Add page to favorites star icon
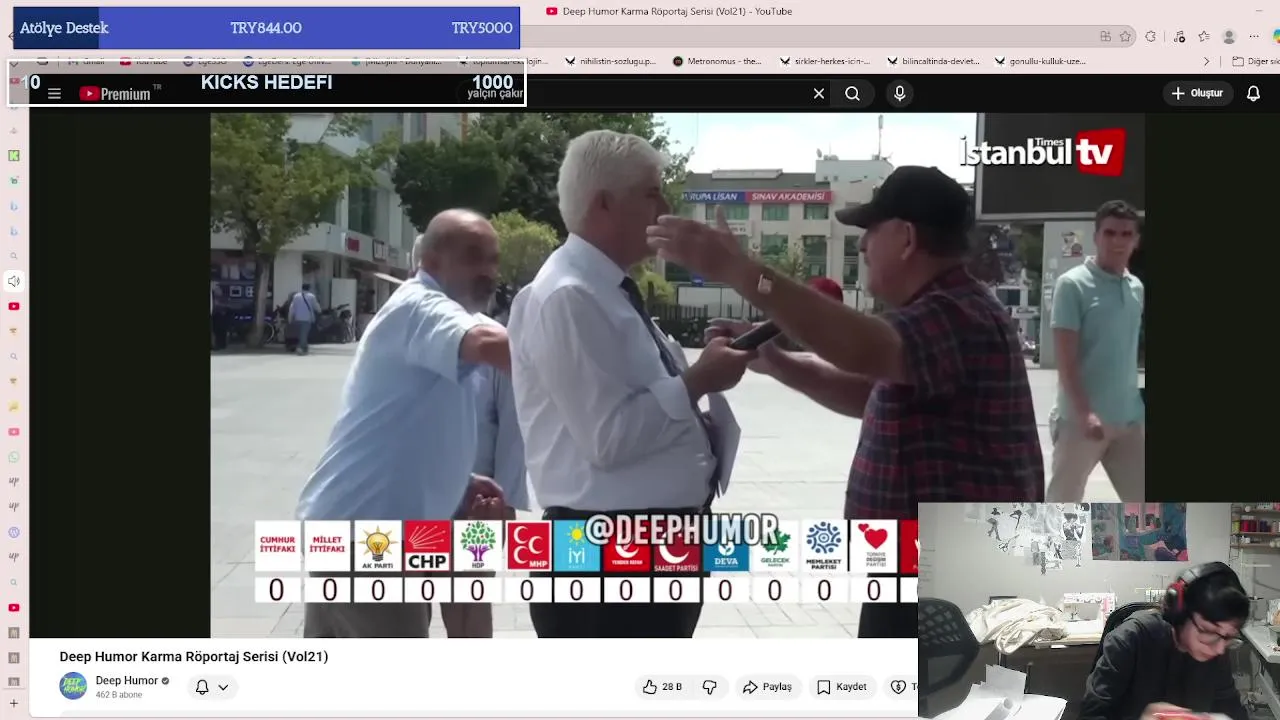Screen dimensions: 1280x720 coord(1126,36)
